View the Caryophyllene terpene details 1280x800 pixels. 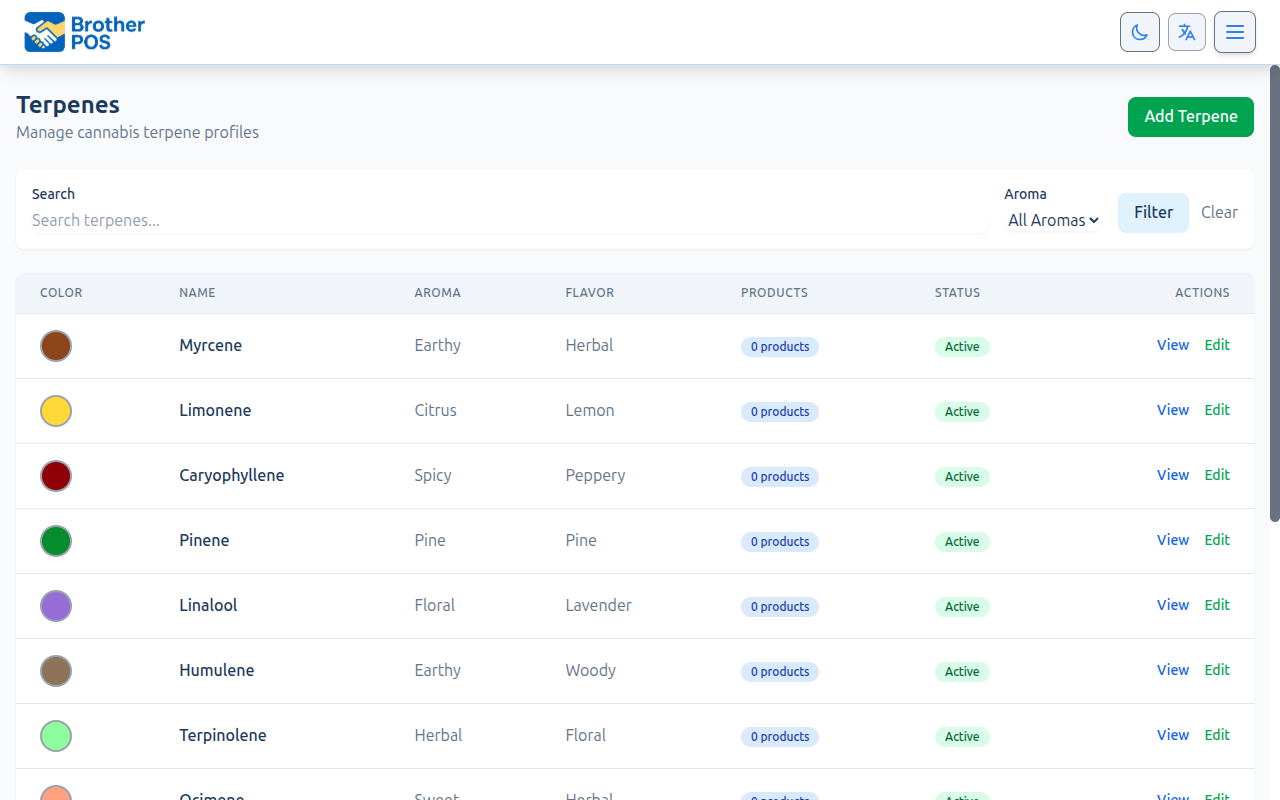pyautogui.click(x=1172, y=475)
